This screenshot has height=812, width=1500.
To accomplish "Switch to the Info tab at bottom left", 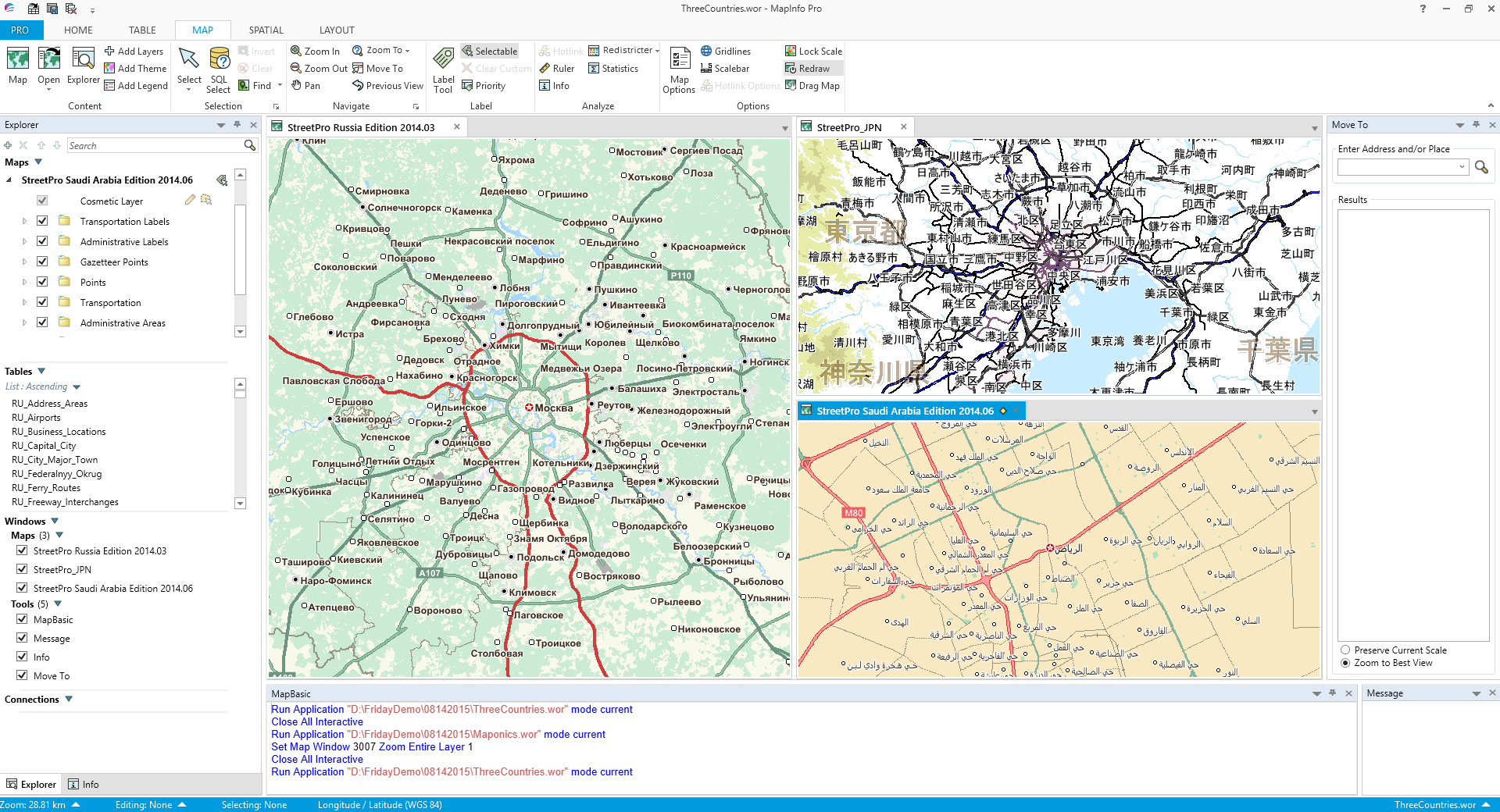I will 84,785.
